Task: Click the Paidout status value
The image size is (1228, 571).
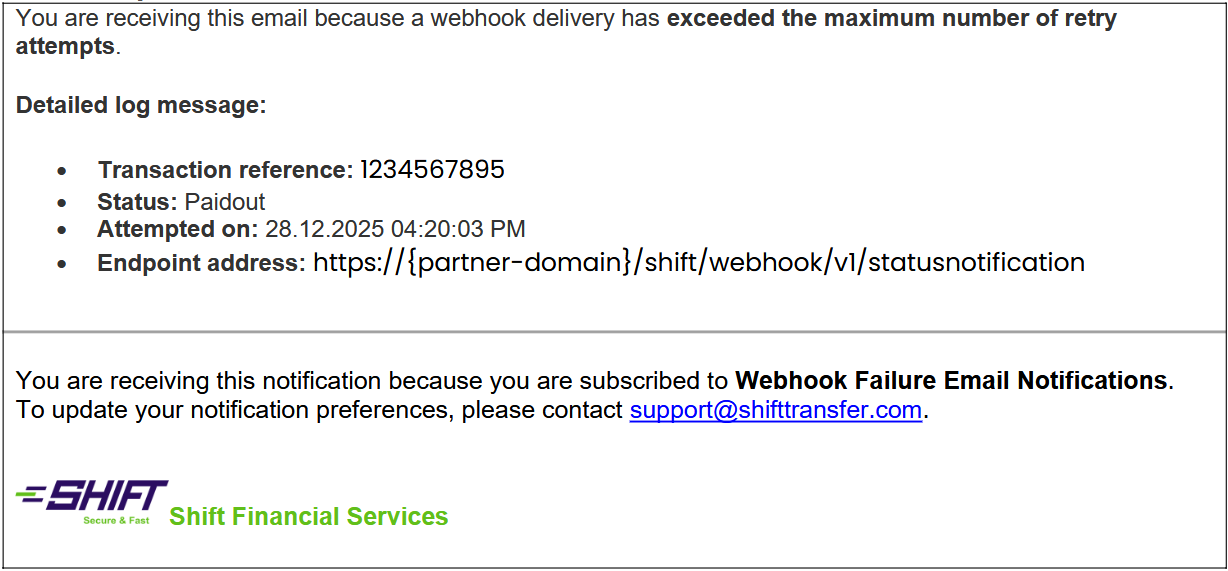Action: tap(225, 202)
